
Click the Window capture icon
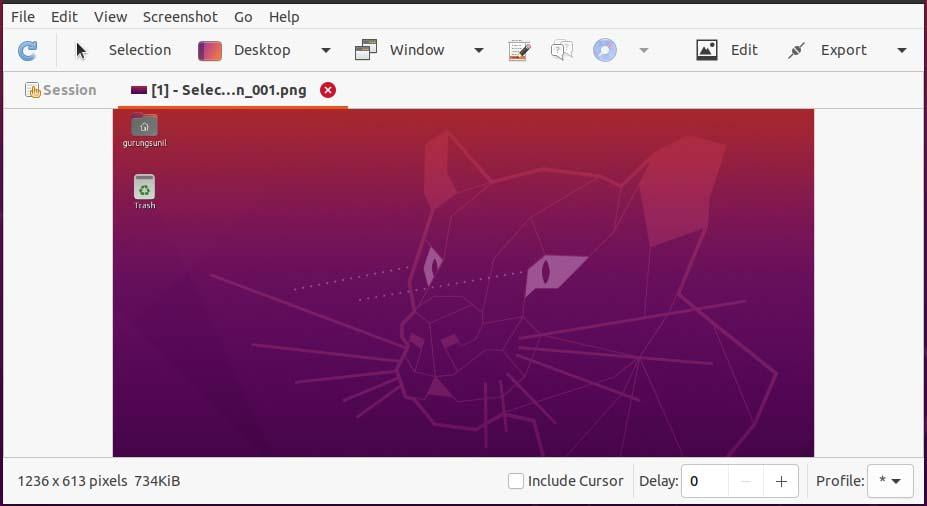[x=366, y=50]
